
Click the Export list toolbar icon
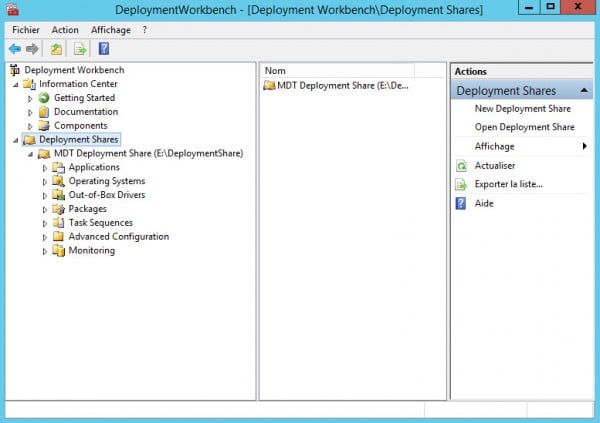point(80,49)
